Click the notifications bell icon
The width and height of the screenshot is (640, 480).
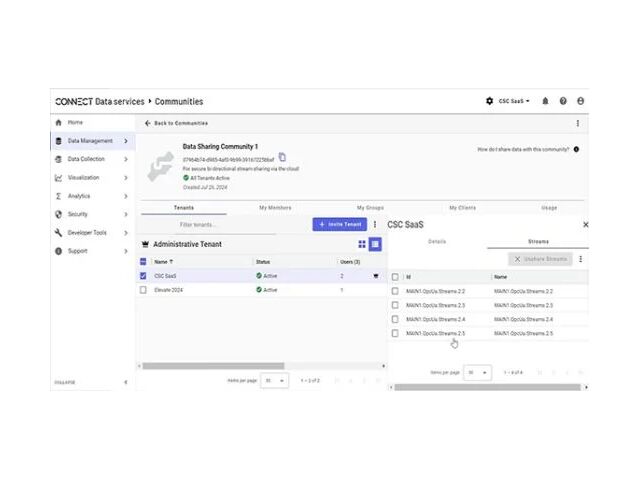pos(545,101)
